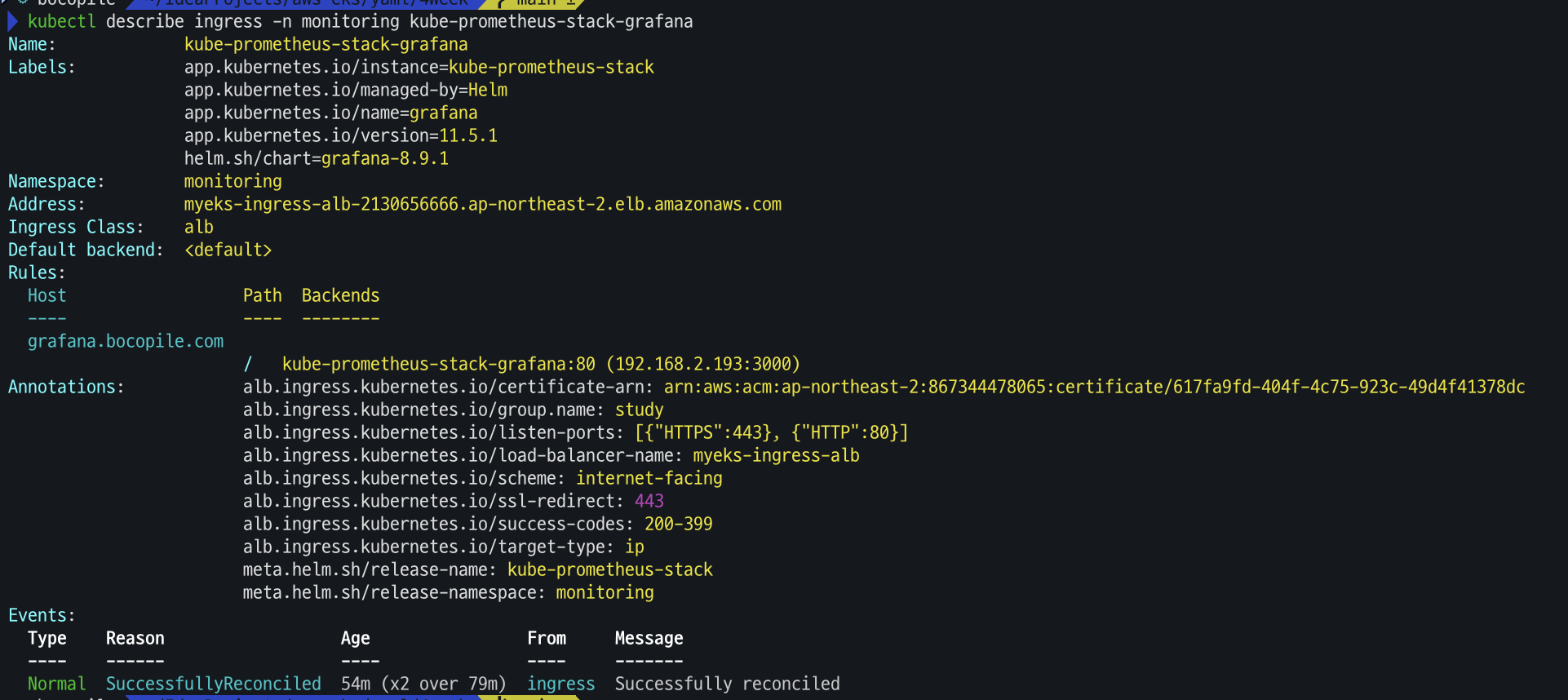Click the Path column header

(263, 295)
